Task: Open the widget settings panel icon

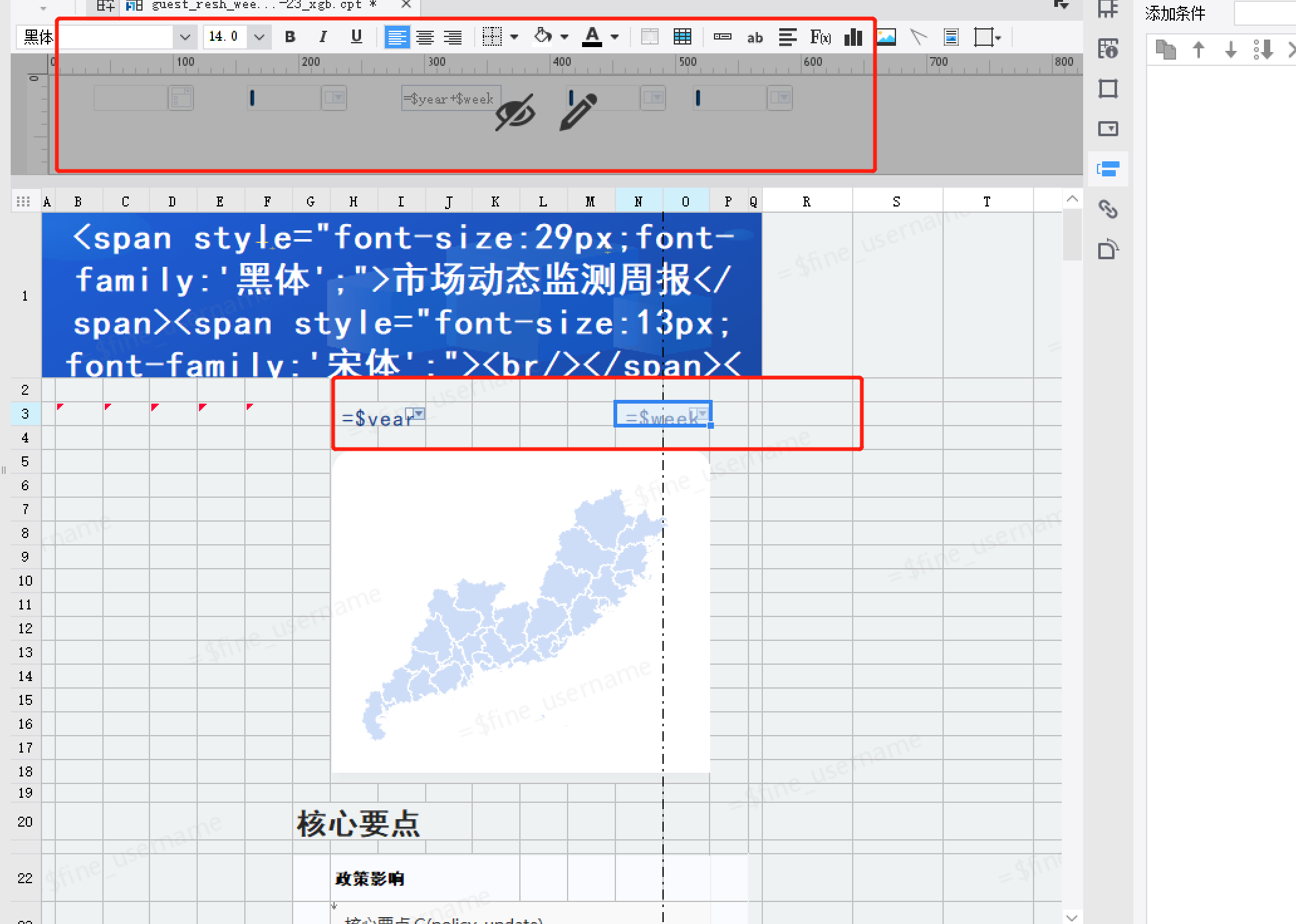Action: tap(1108, 129)
